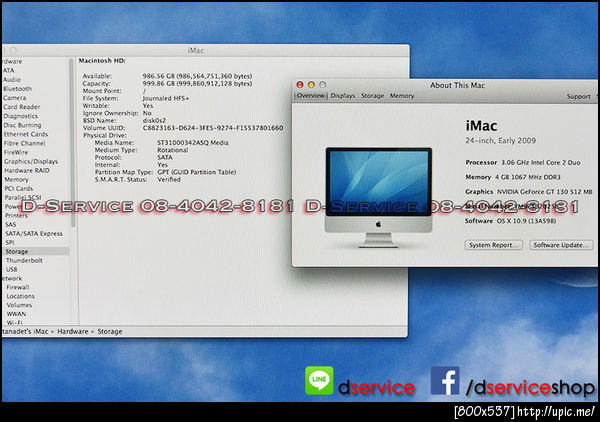Screen dimensions: 600x422
Task: Select WWAN under Network
Action: pos(16,314)
